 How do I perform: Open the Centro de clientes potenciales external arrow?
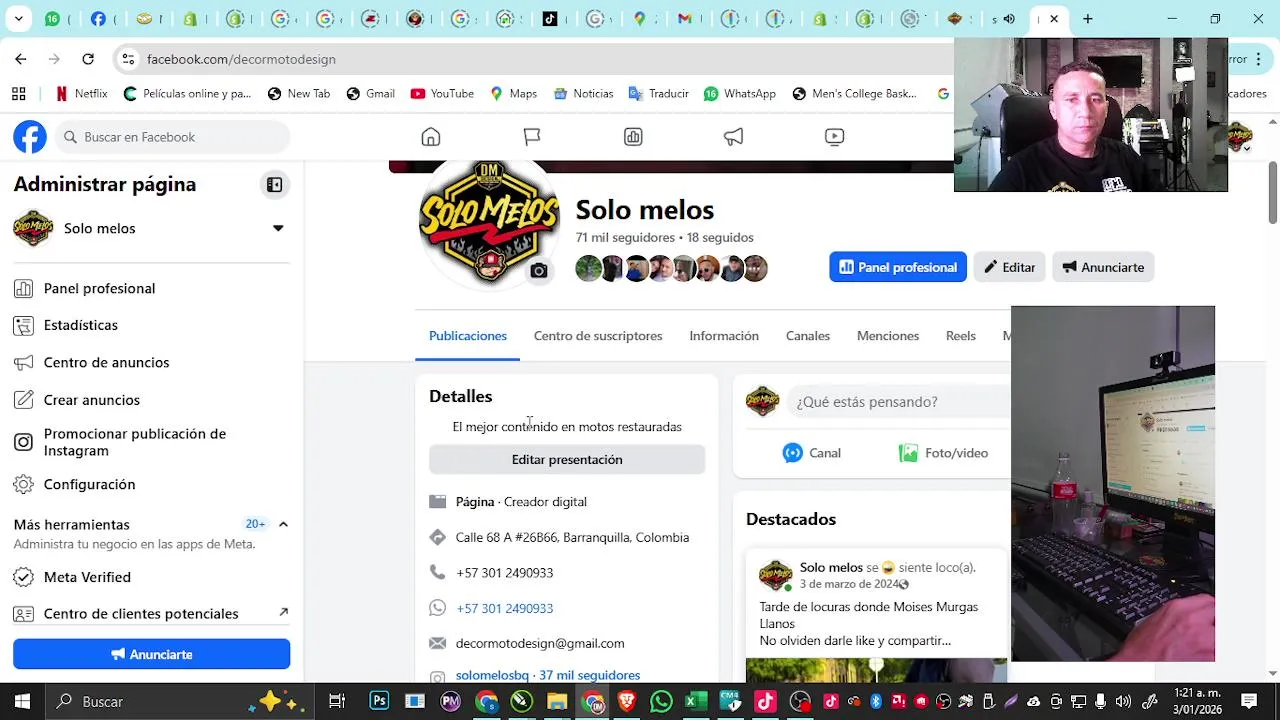[x=283, y=612]
